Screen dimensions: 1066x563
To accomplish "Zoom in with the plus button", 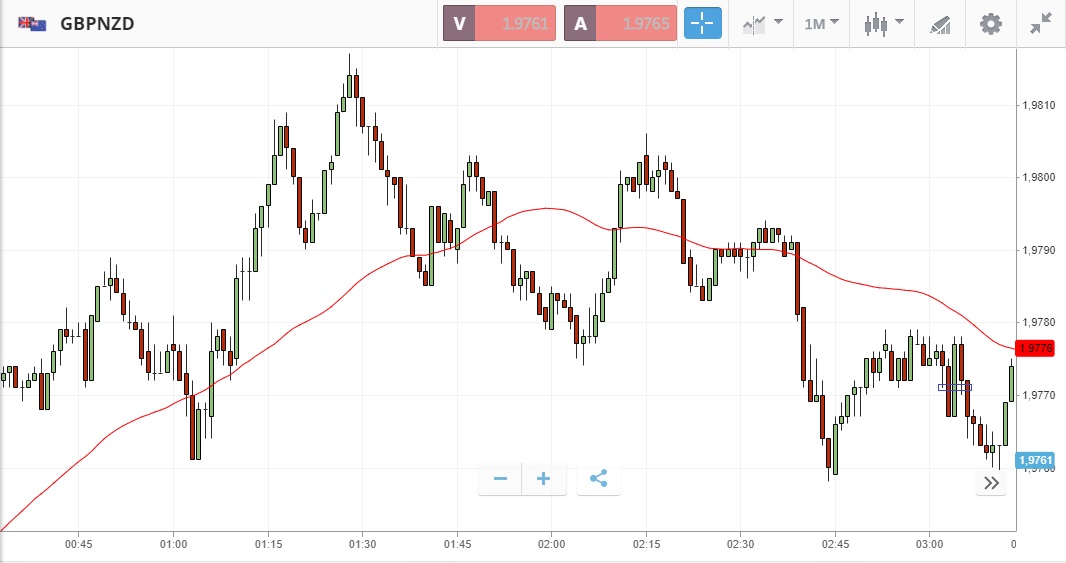I will (544, 479).
